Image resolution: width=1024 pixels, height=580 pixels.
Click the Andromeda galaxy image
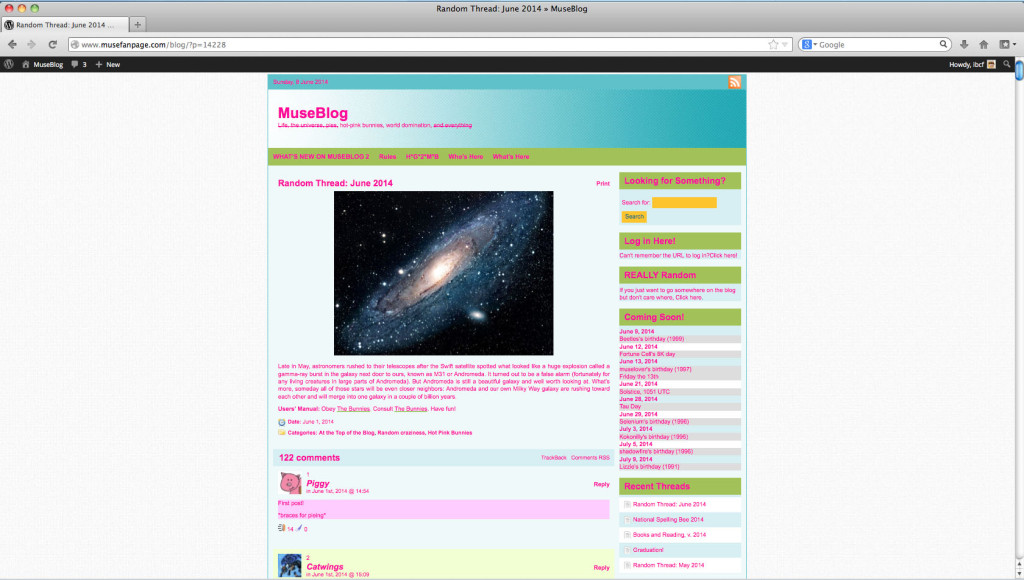point(443,273)
